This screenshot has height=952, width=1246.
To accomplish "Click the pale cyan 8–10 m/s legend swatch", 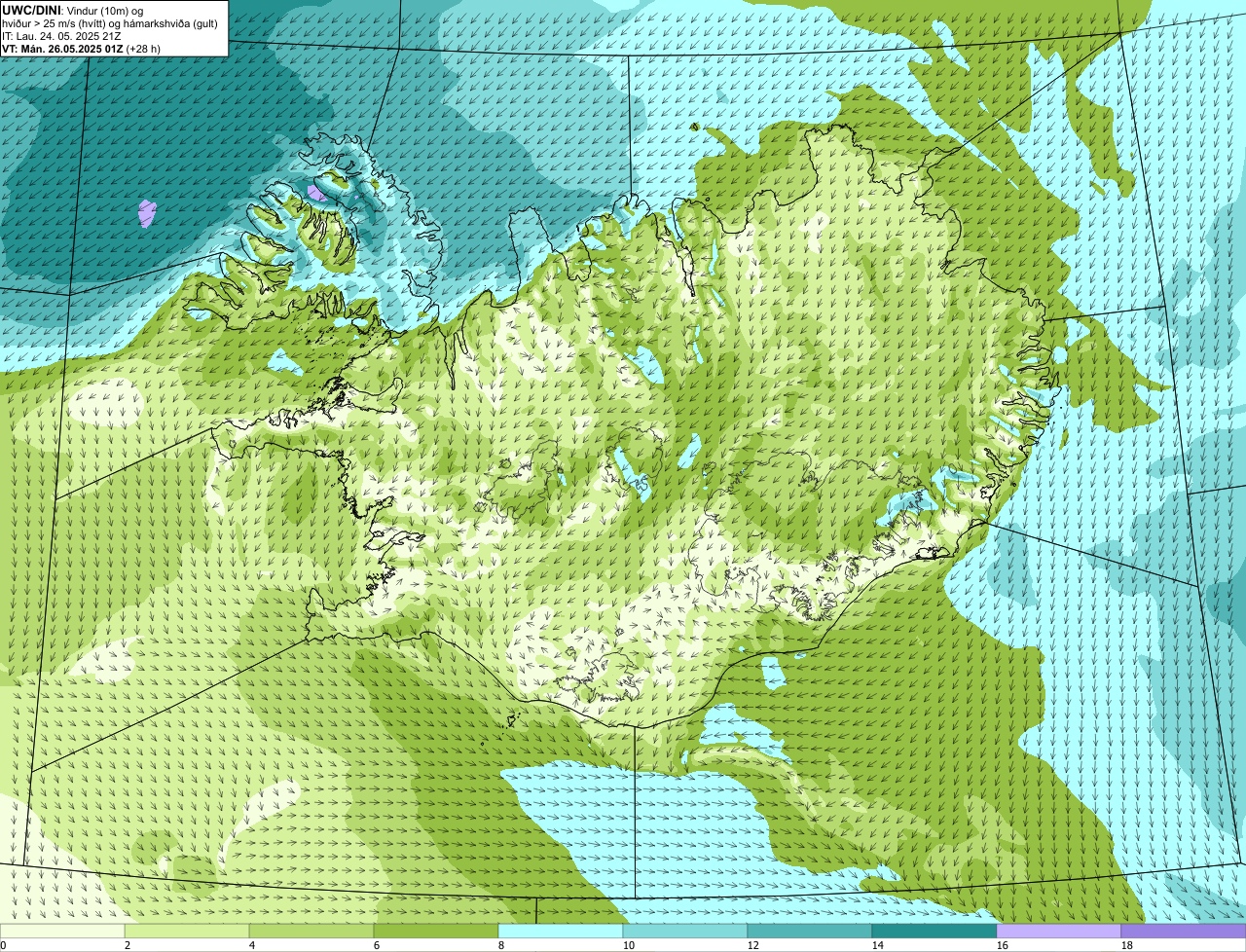I will 561,931.
